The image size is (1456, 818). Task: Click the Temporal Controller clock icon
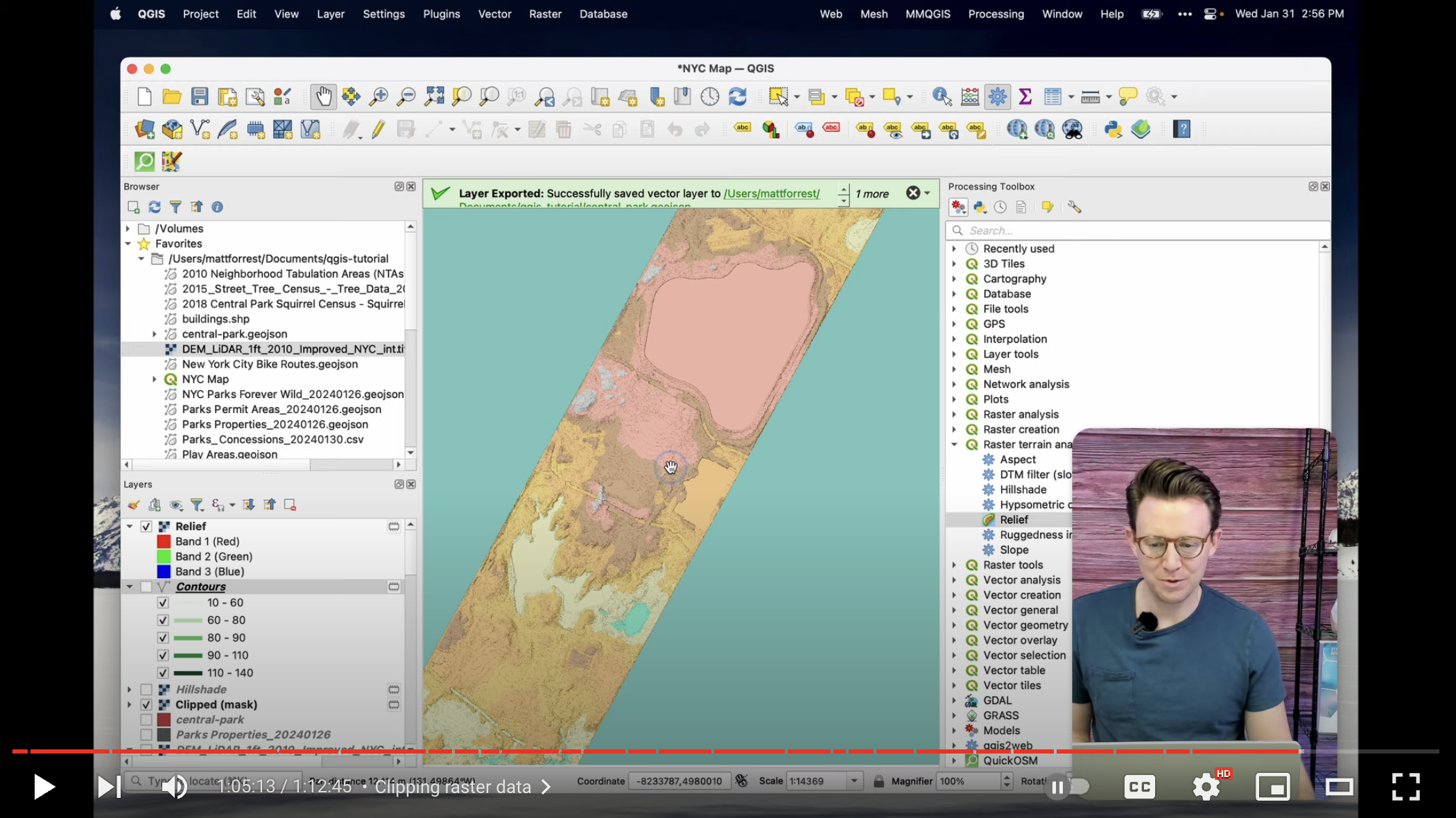(710, 96)
